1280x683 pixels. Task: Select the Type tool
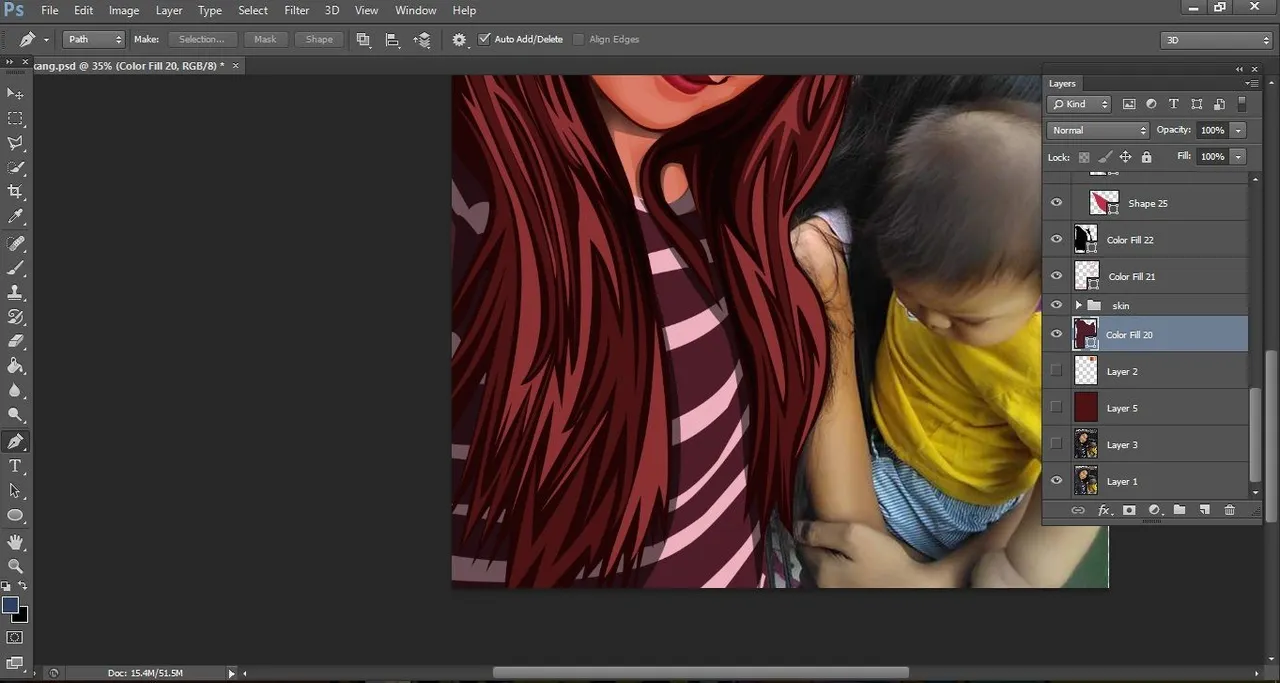tap(15, 467)
